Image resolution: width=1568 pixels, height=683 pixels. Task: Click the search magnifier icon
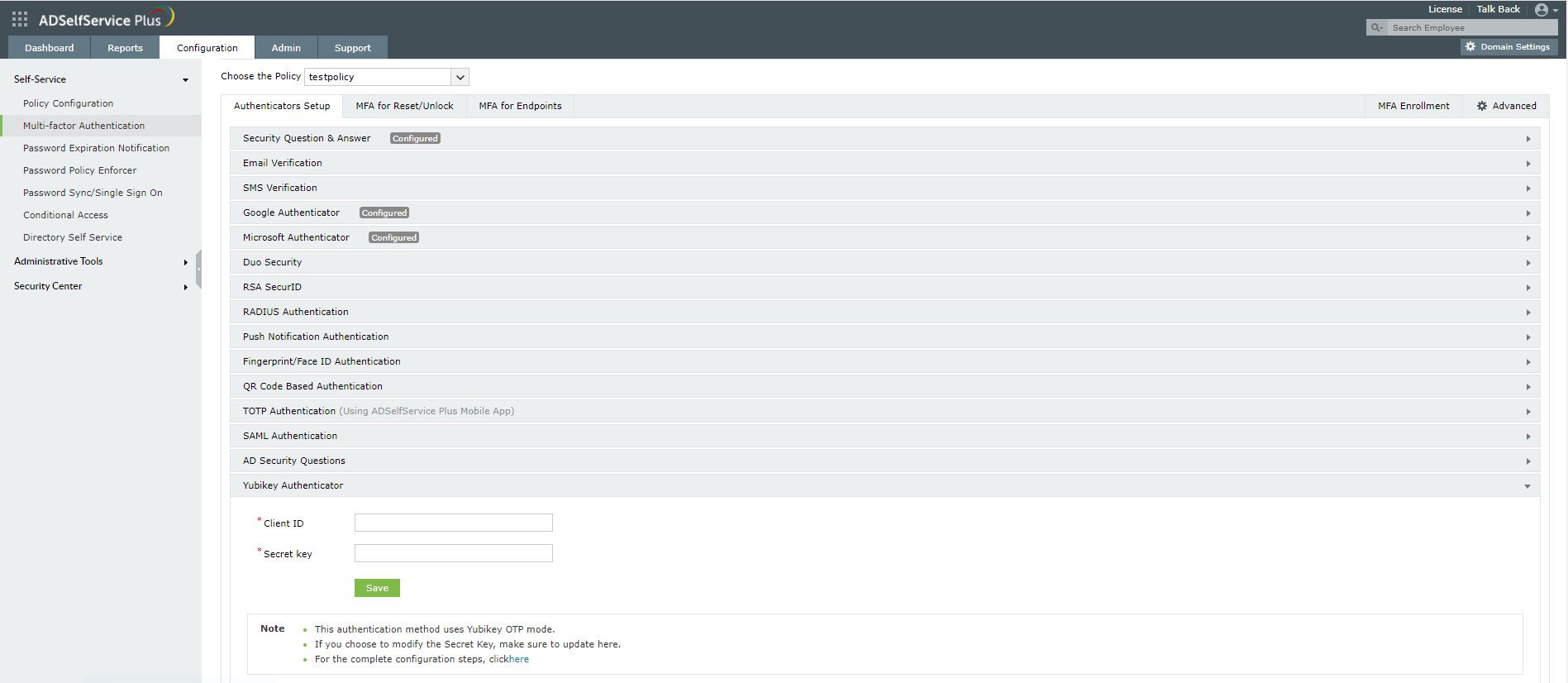(1377, 28)
